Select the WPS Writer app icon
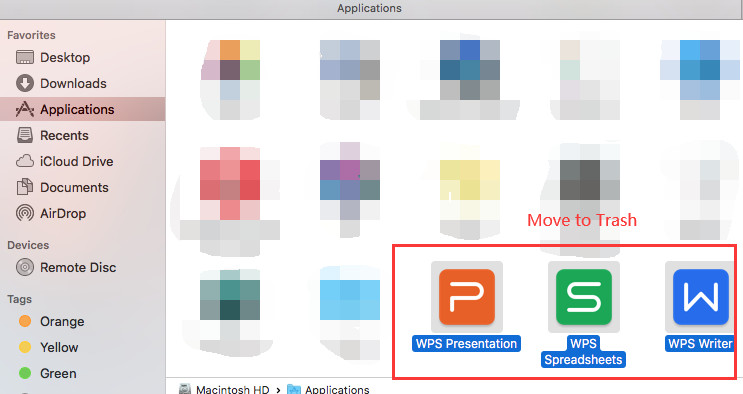743x394 pixels. tap(700, 297)
